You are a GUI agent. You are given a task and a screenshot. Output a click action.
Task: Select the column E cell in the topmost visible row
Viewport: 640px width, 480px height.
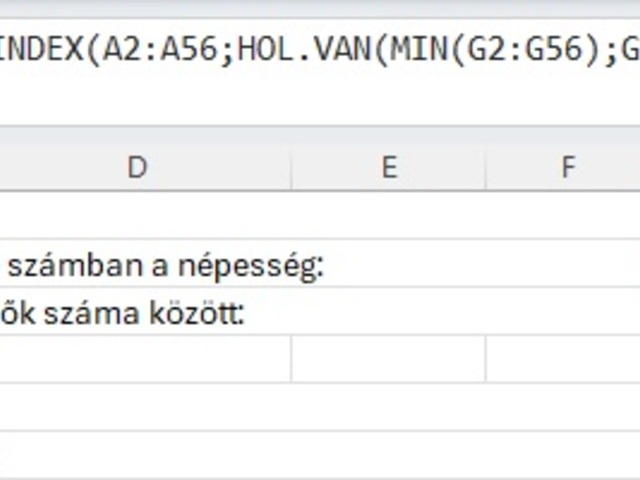(389, 215)
